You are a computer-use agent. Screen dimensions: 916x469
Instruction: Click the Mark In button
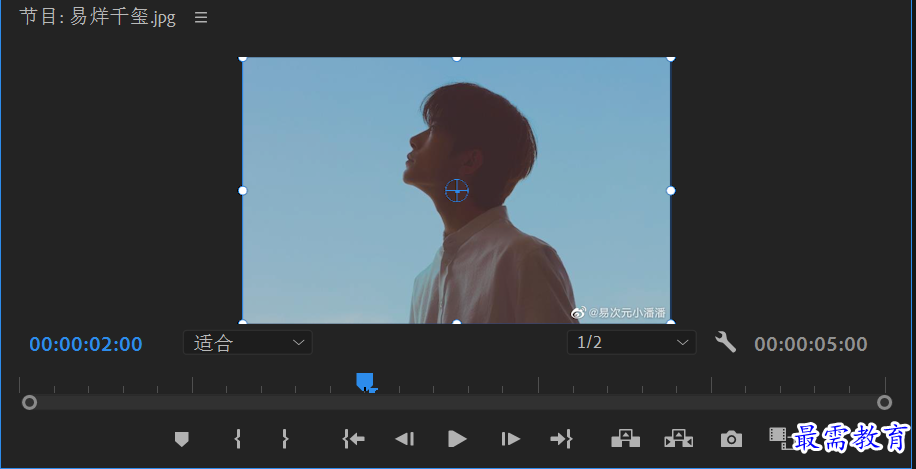237,439
